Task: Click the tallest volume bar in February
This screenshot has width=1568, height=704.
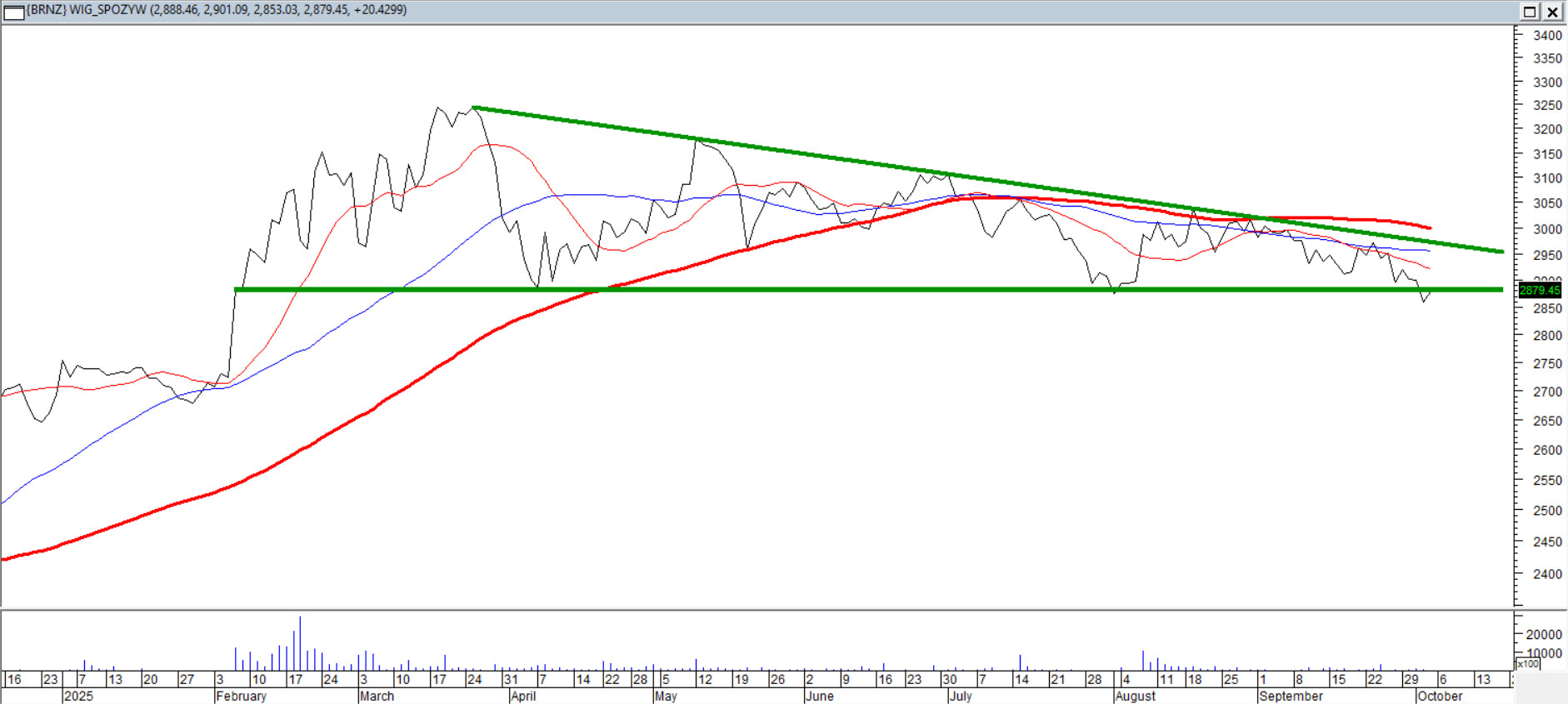Action: [300, 643]
